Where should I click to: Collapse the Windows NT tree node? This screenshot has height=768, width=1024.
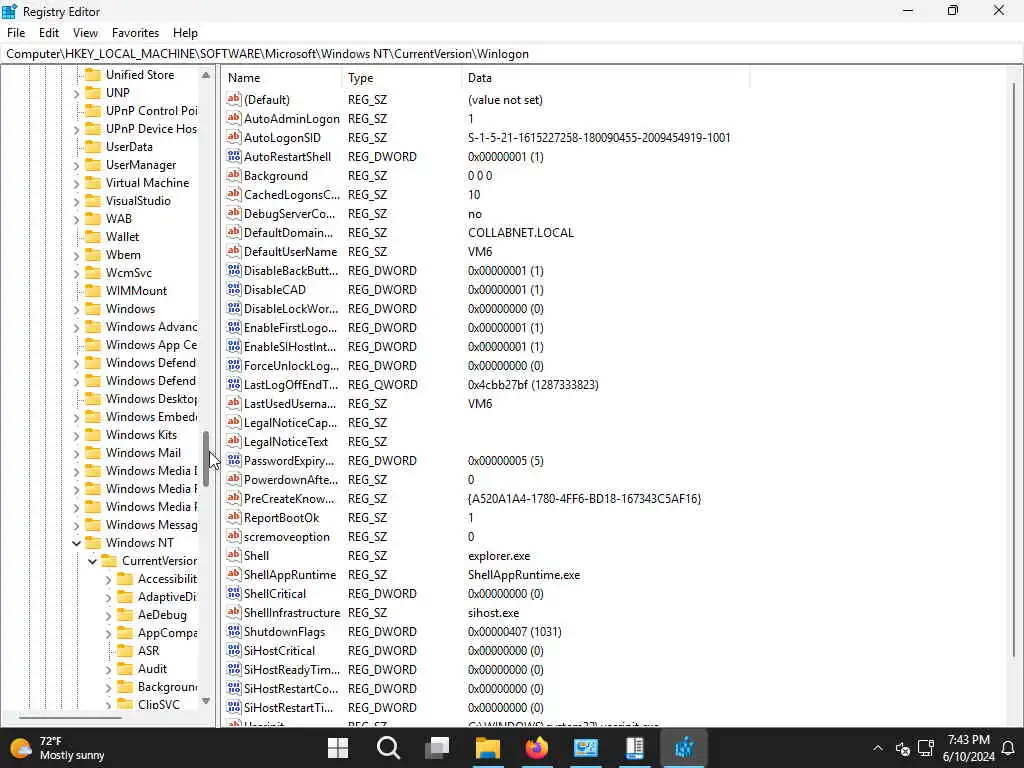76,543
